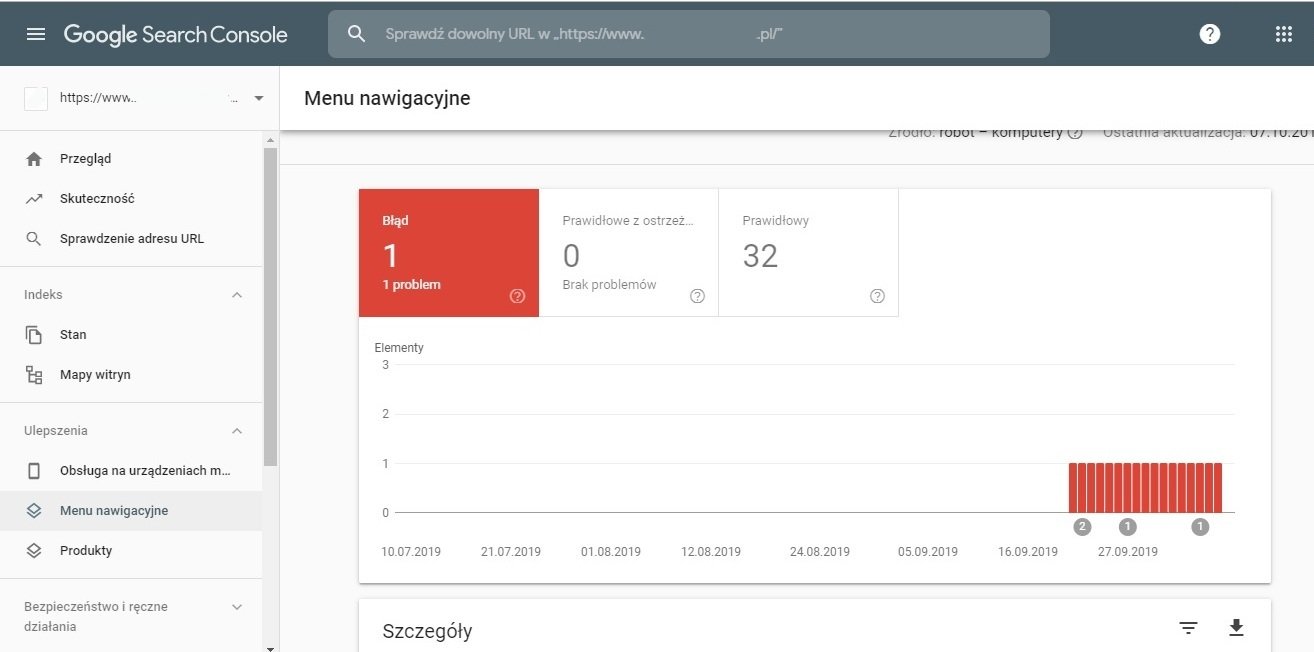Image resolution: width=1314 pixels, height=652 pixels.
Task: Toggle the Prawidłowe z ostrzeżeniem status card
Action: click(629, 253)
